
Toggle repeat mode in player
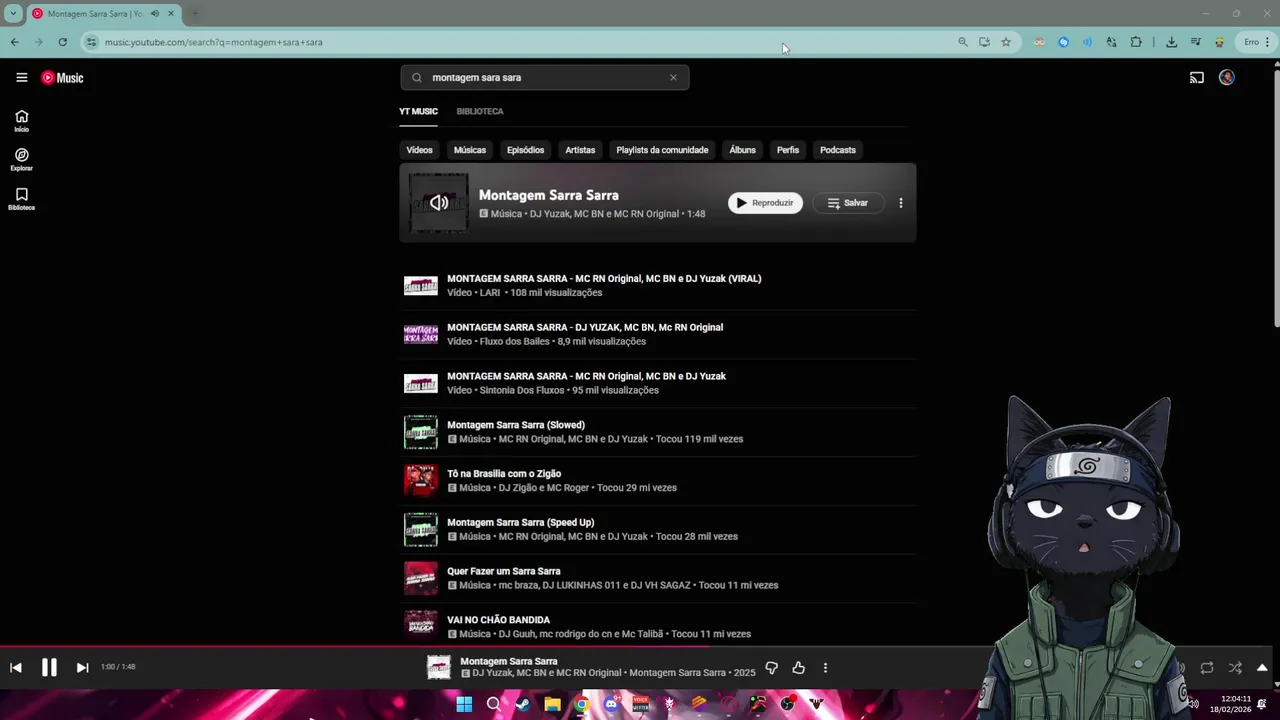coord(1207,667)
